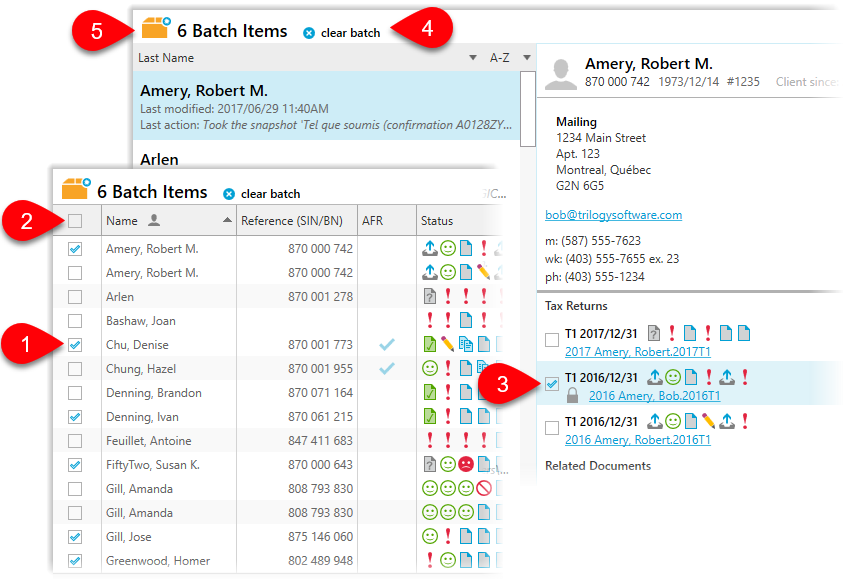
Task: Click the question document icon in Arlen row
Action: [430, 296]
